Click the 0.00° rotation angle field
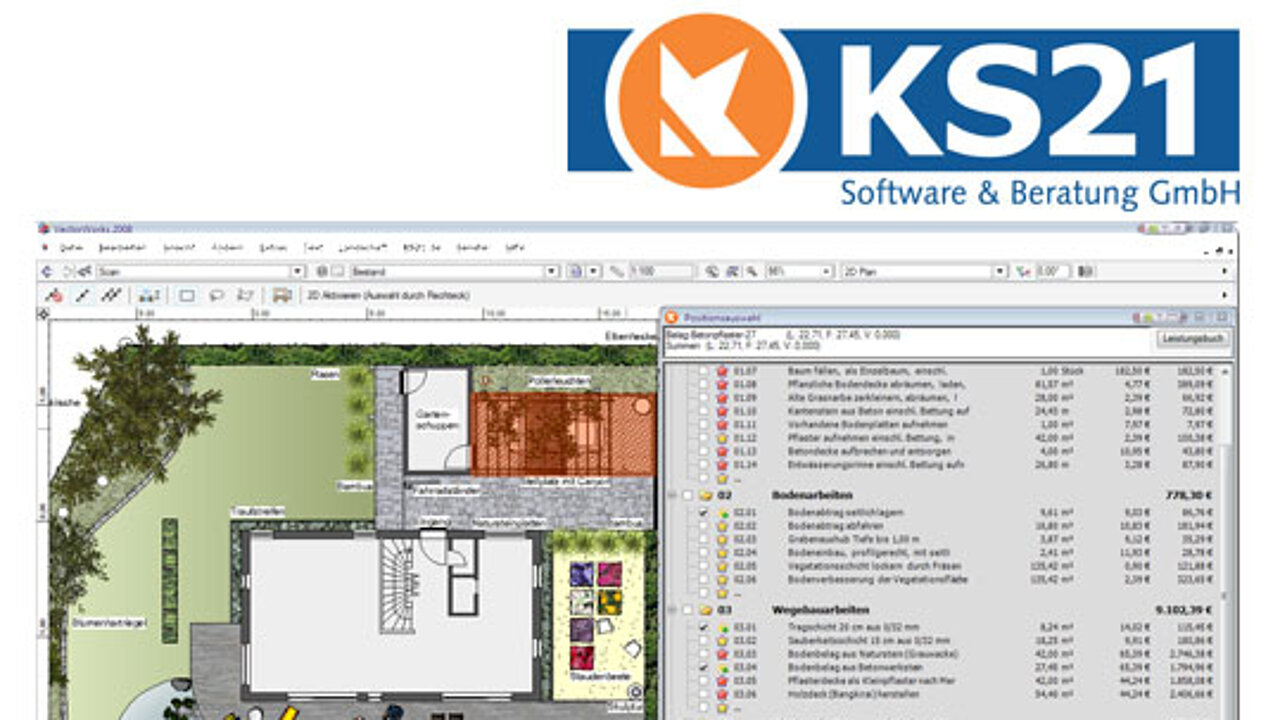Image resolution: width=1280 pixels, height=720 pixels. 1053,271
